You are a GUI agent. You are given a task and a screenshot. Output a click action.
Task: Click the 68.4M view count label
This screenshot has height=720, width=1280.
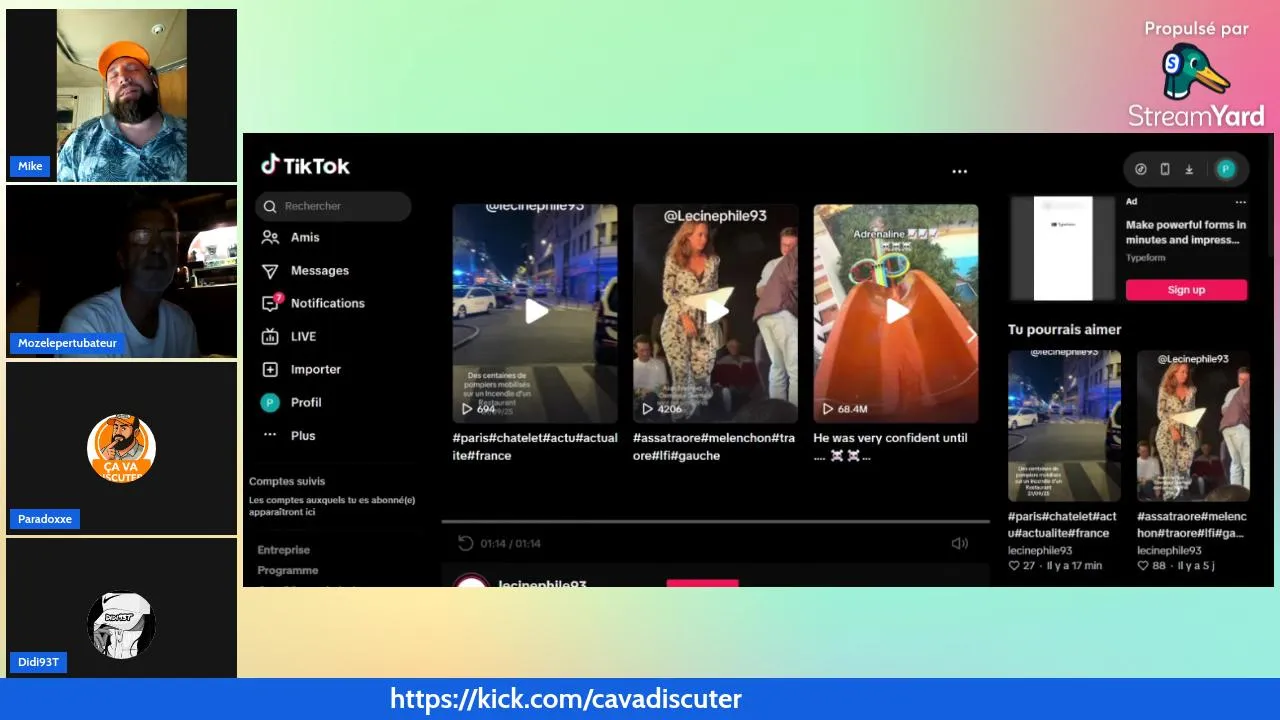coord(852,409)
